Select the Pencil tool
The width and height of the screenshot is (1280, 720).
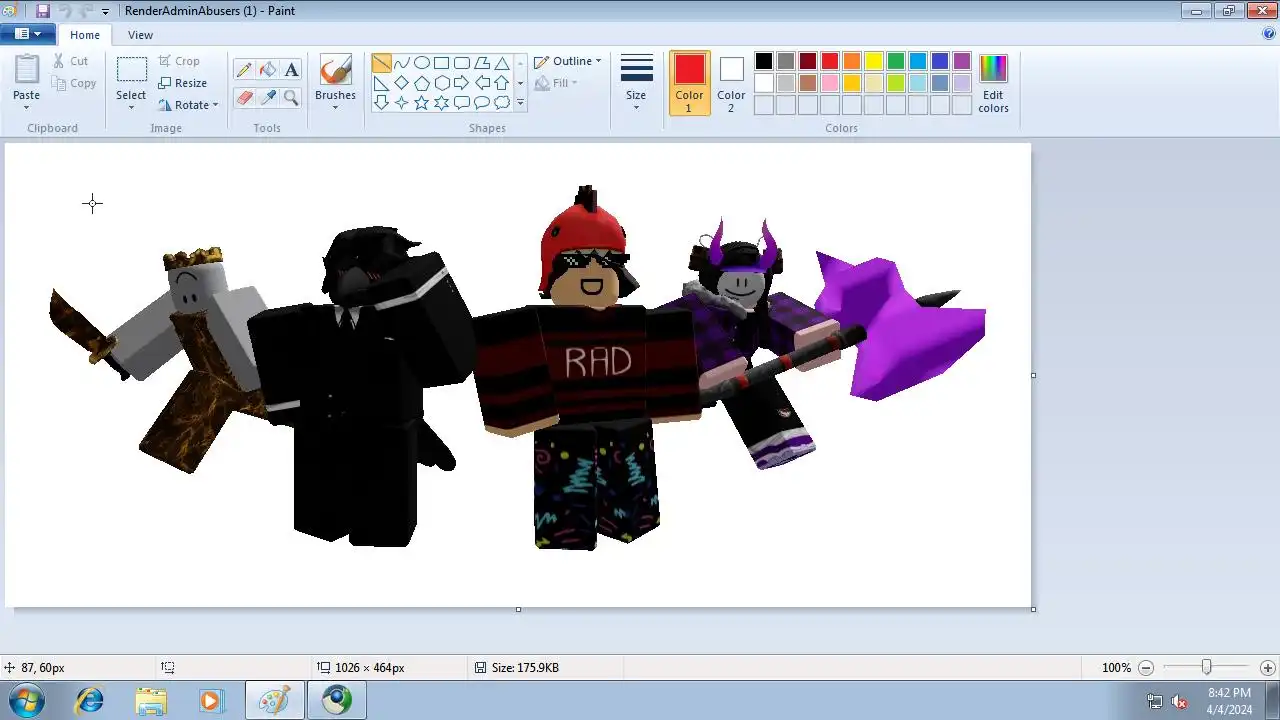click(x=244, y=70)
